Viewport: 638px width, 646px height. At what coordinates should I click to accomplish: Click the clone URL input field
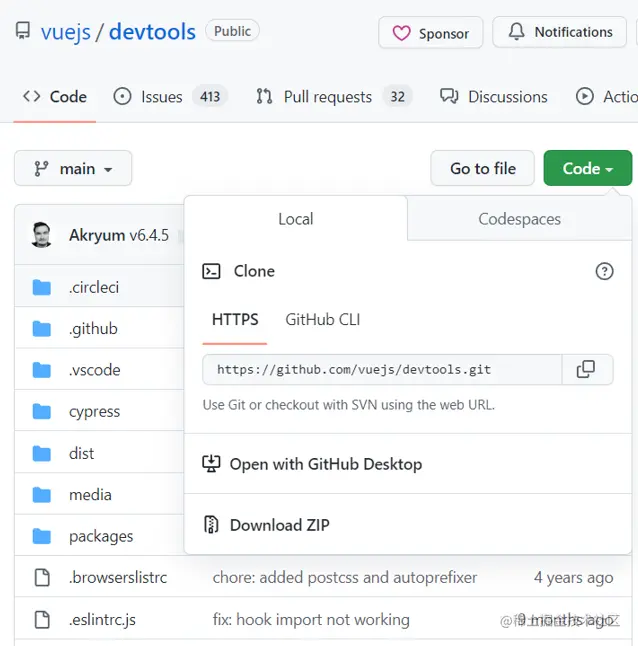click(x=382, y=370)
